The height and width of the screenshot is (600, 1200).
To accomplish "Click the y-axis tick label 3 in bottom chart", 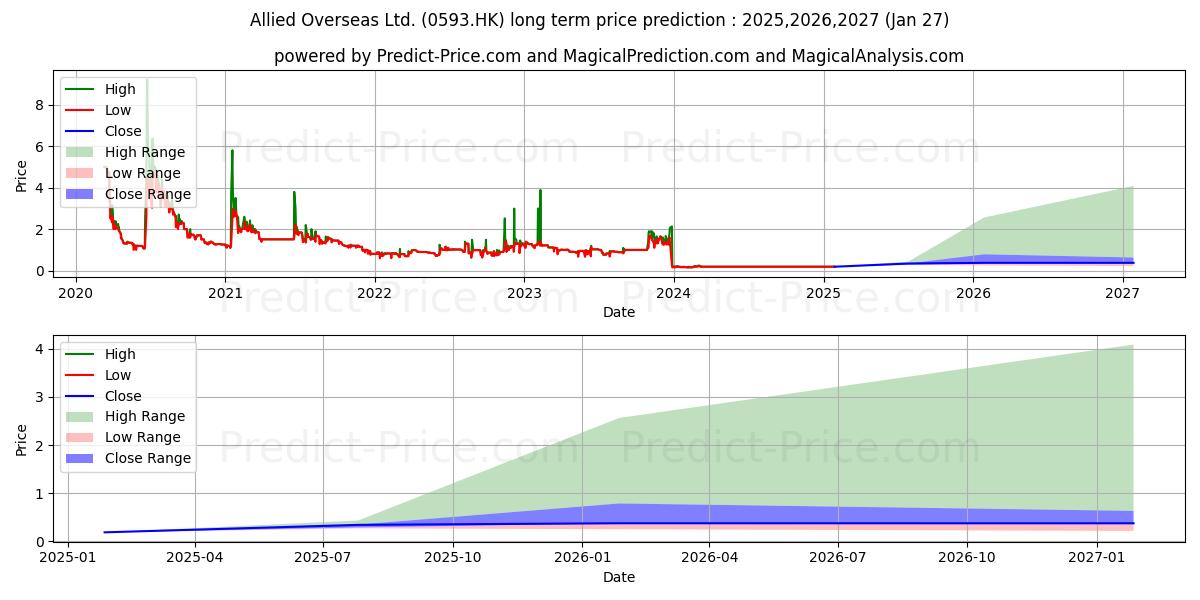I will (x=41, y=397).
